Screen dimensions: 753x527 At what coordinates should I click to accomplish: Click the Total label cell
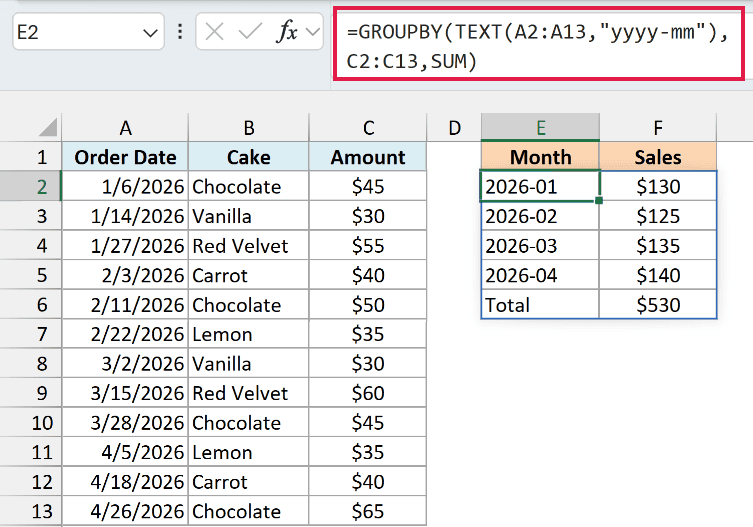540,305
